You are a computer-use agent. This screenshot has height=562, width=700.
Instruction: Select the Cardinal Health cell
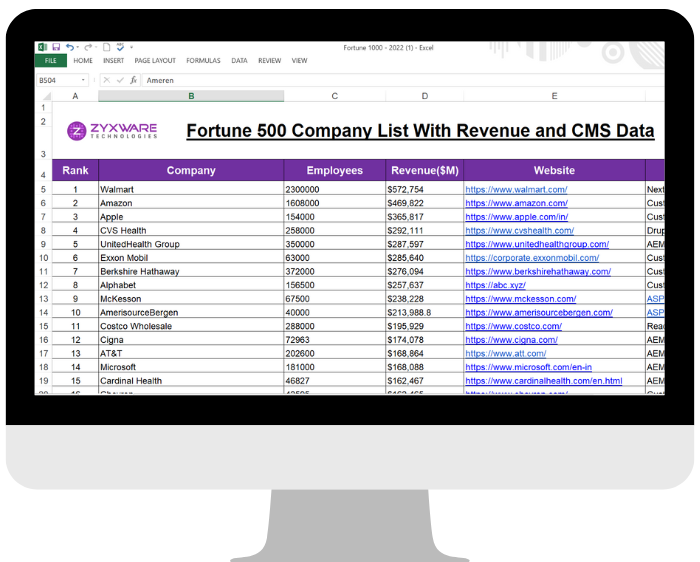tap(191, 381)
